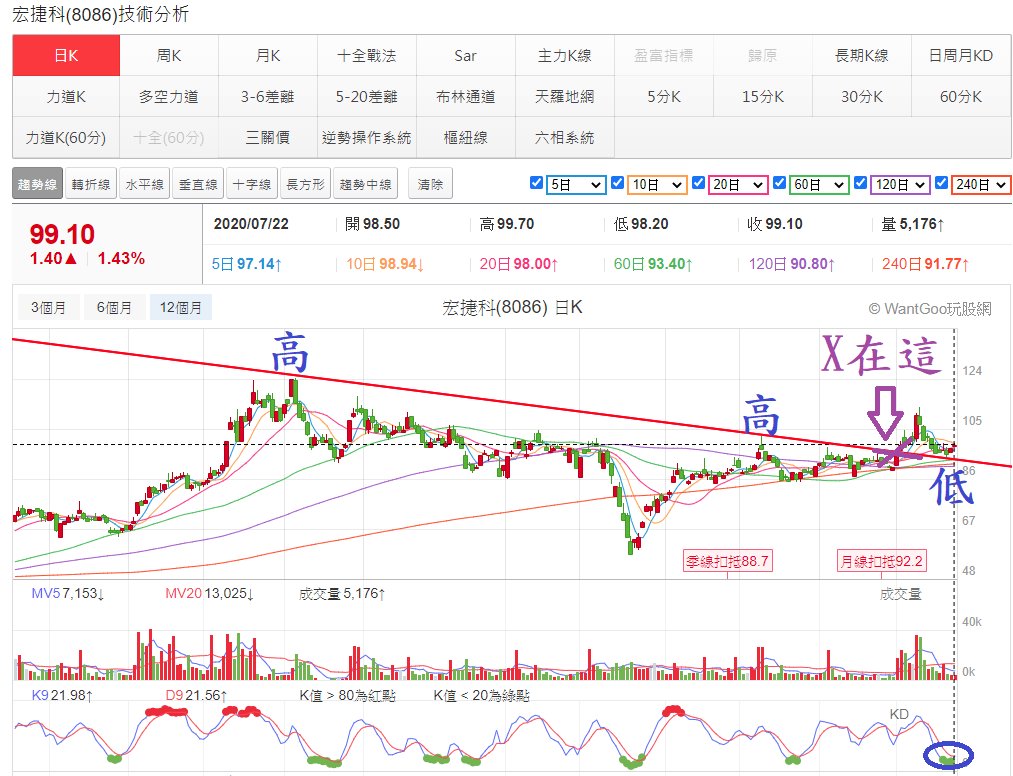
Task: Open the 5日 period dropdown
Action: (576, 185)
